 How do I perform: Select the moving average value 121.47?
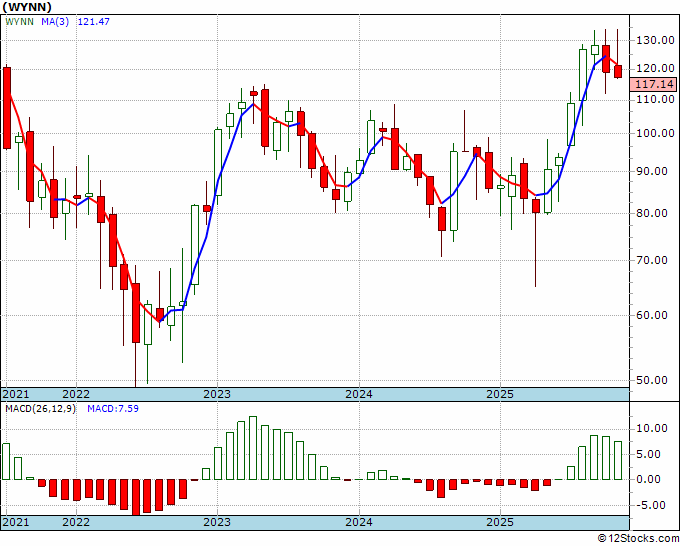tap(94, 21)
